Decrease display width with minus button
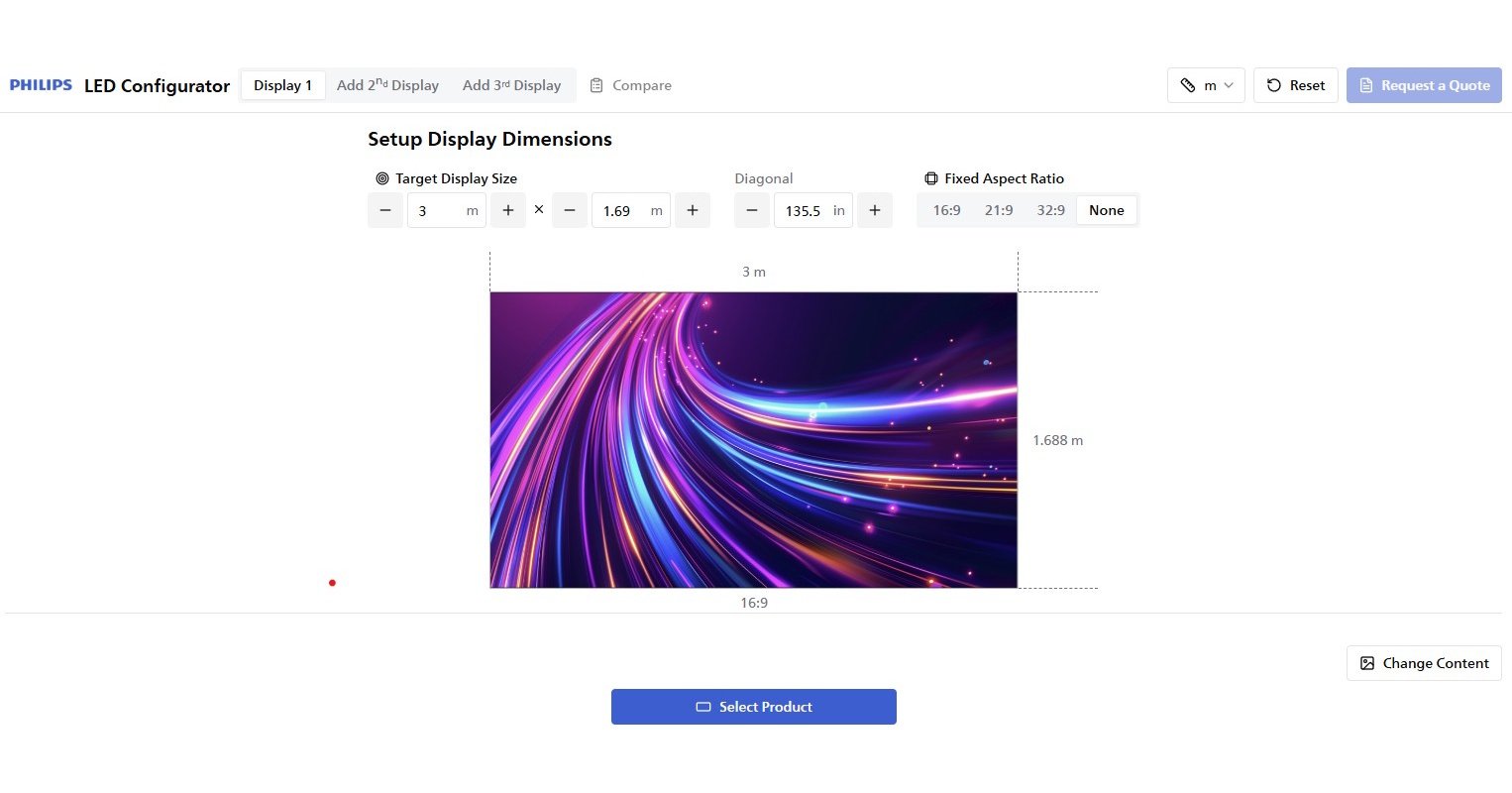The height and width of the screenshot is (793, 1512). coord(385,210)
